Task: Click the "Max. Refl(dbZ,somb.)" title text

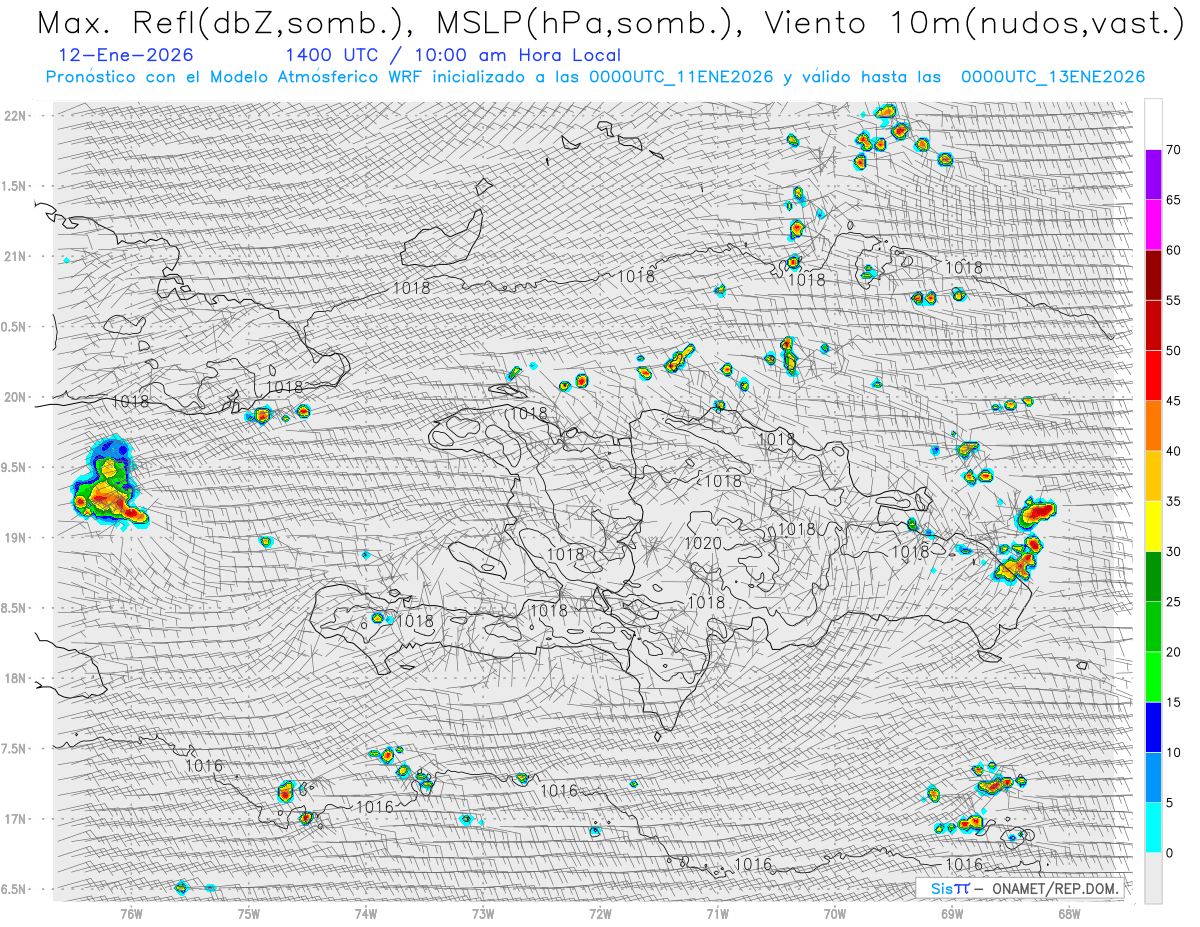Action: [x=223, y=22]
